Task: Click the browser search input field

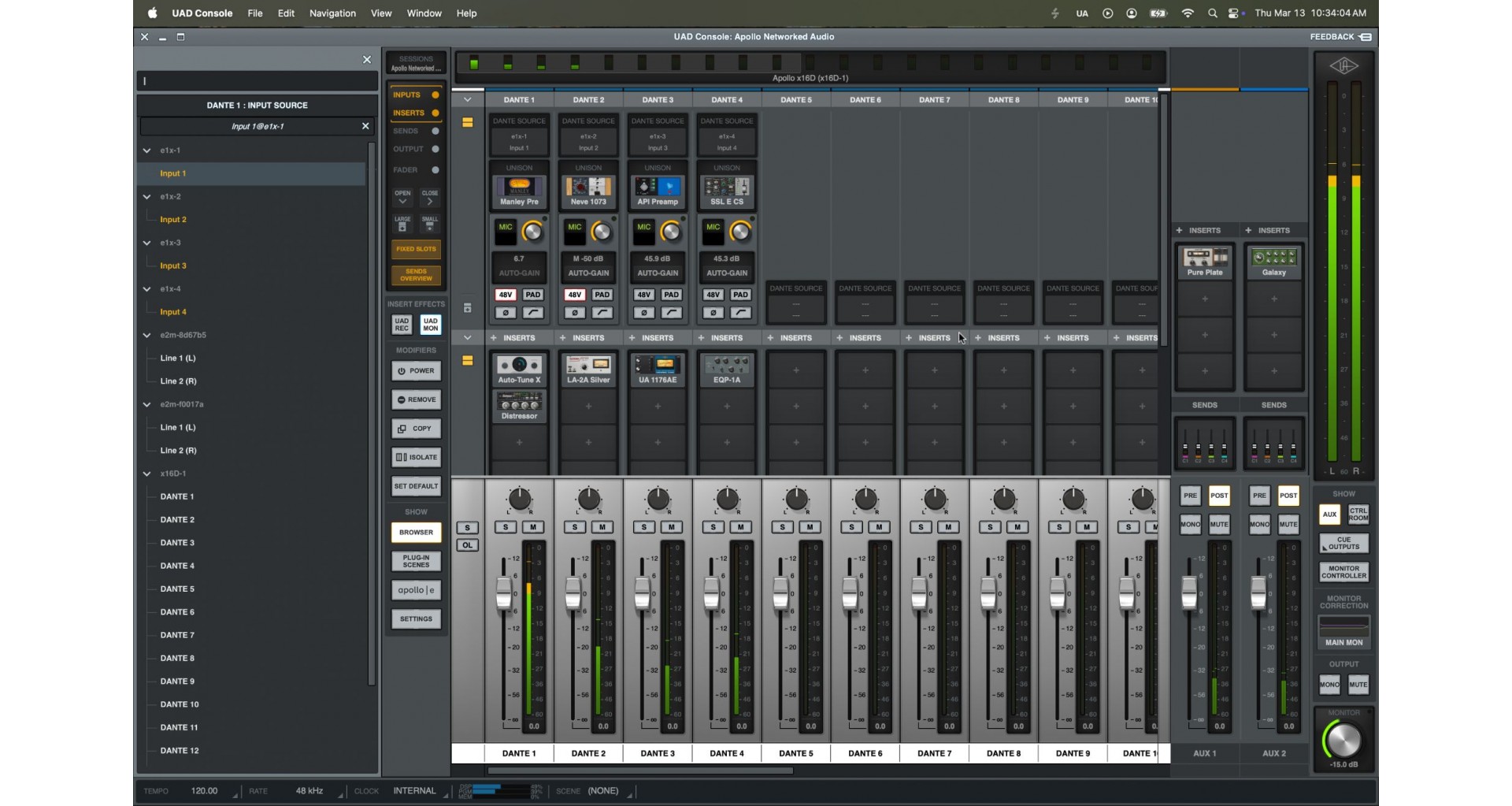Action: tap(258, 81)
